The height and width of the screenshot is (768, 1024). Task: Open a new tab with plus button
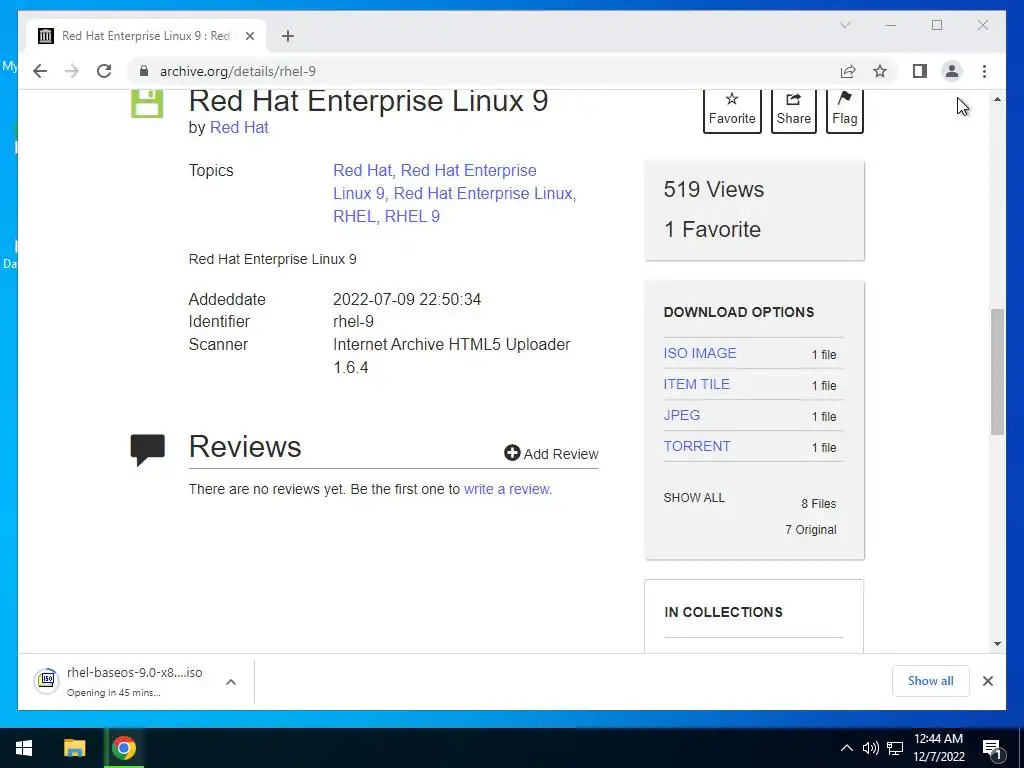[288, 36]
